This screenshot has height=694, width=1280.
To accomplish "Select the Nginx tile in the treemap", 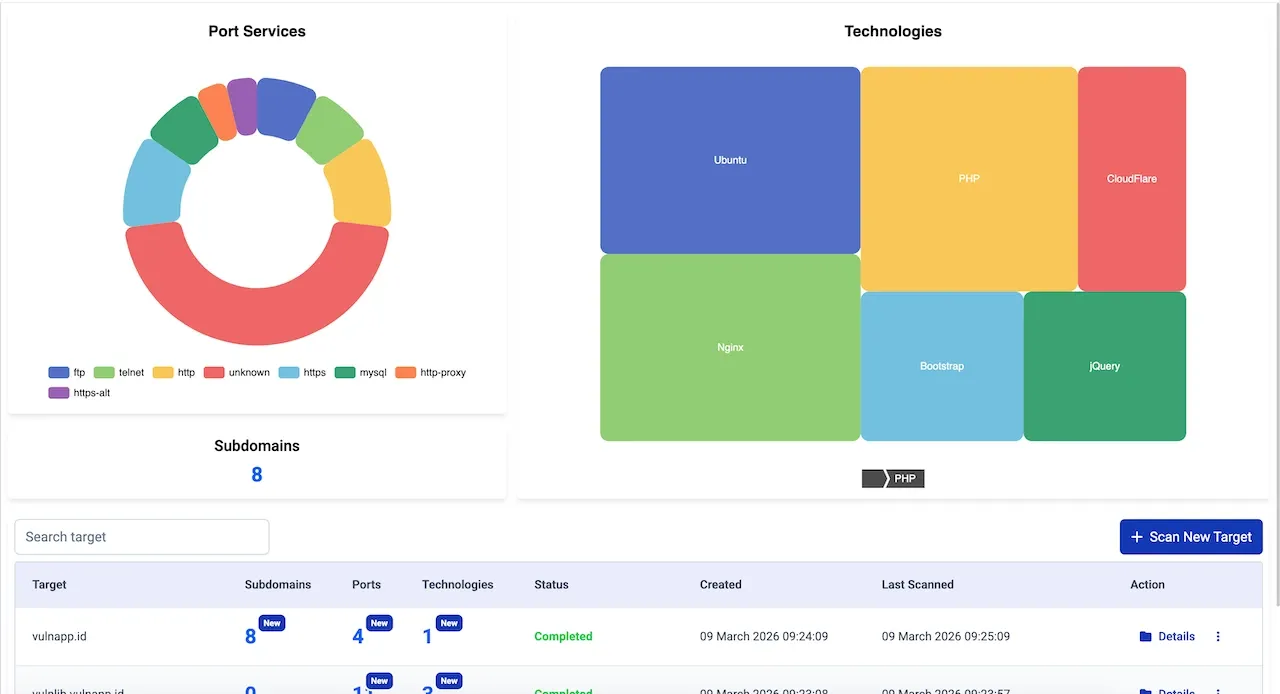I will pyautogui.click(x=730, y=348).
